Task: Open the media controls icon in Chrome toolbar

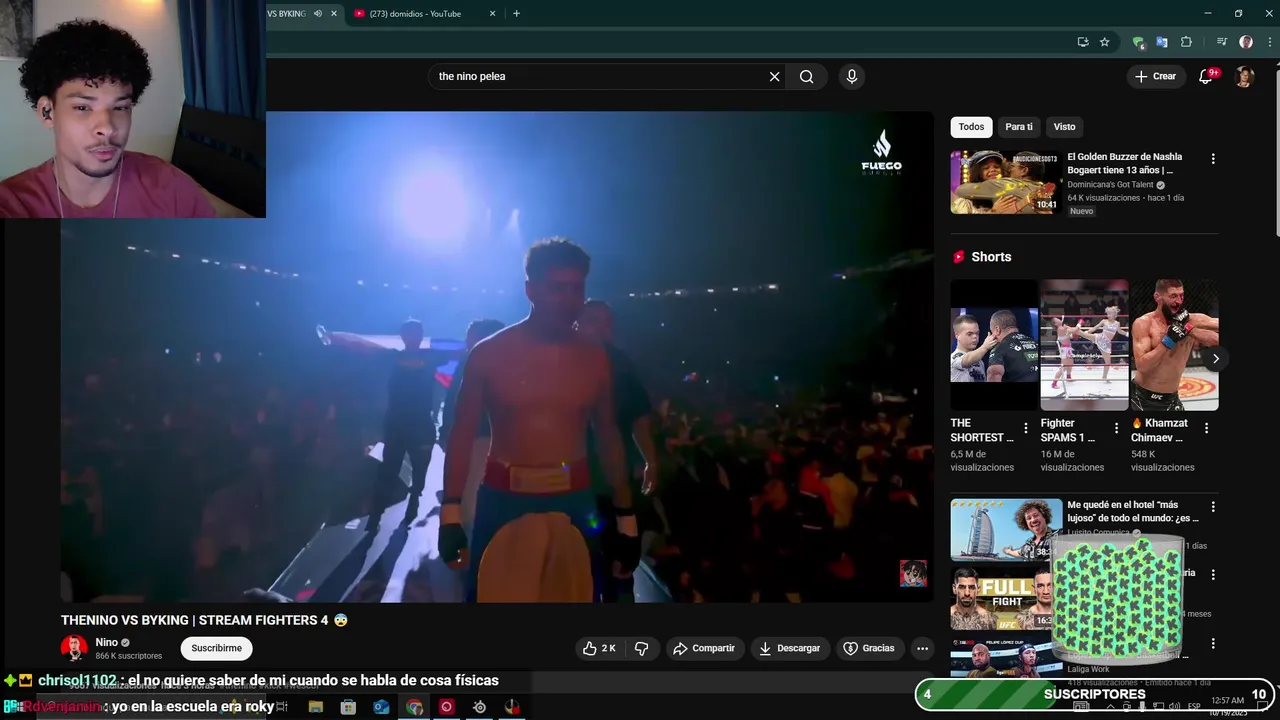Action: (1222, 42)
